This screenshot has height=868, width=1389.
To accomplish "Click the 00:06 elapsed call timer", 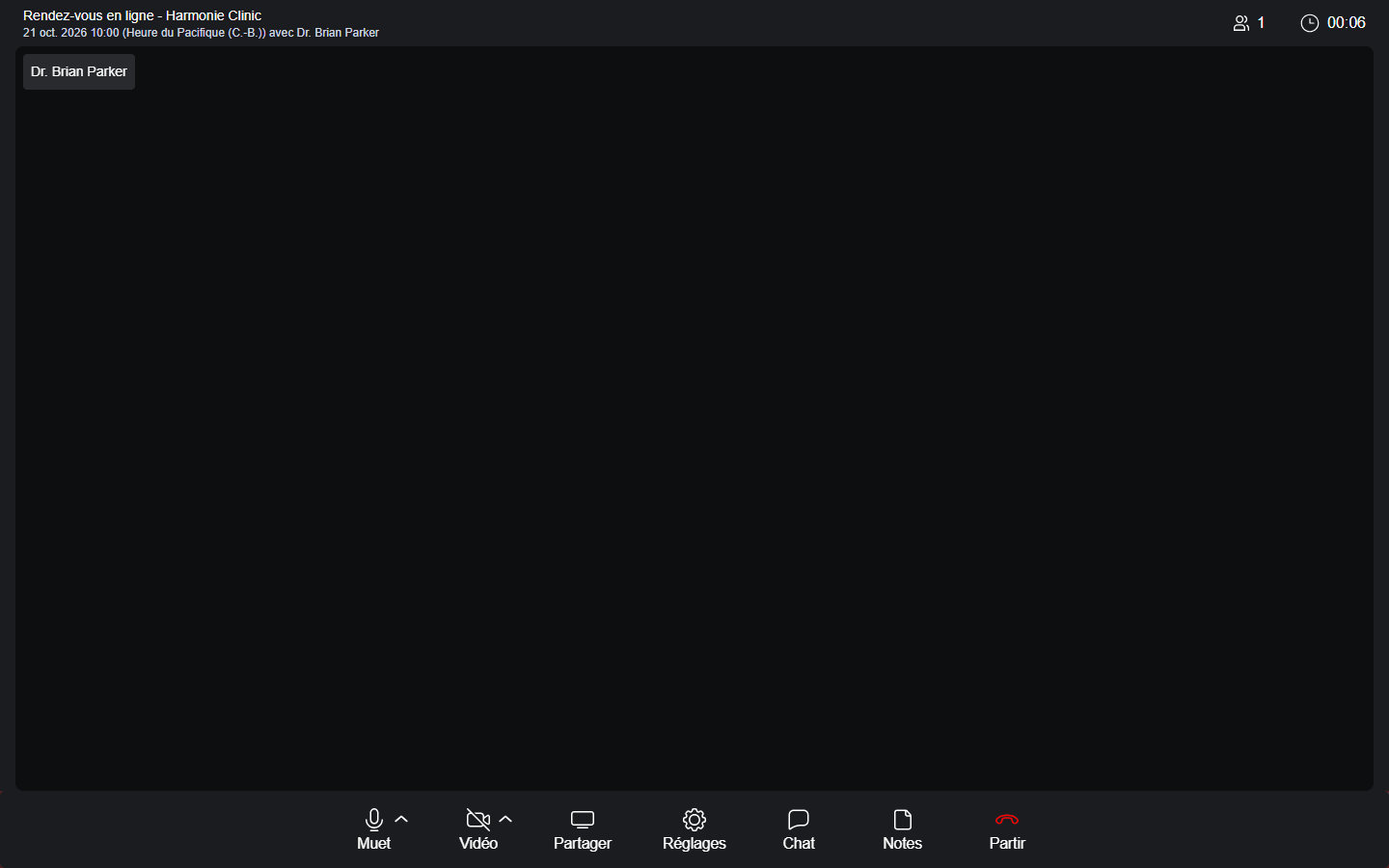I will (1347, 23).
